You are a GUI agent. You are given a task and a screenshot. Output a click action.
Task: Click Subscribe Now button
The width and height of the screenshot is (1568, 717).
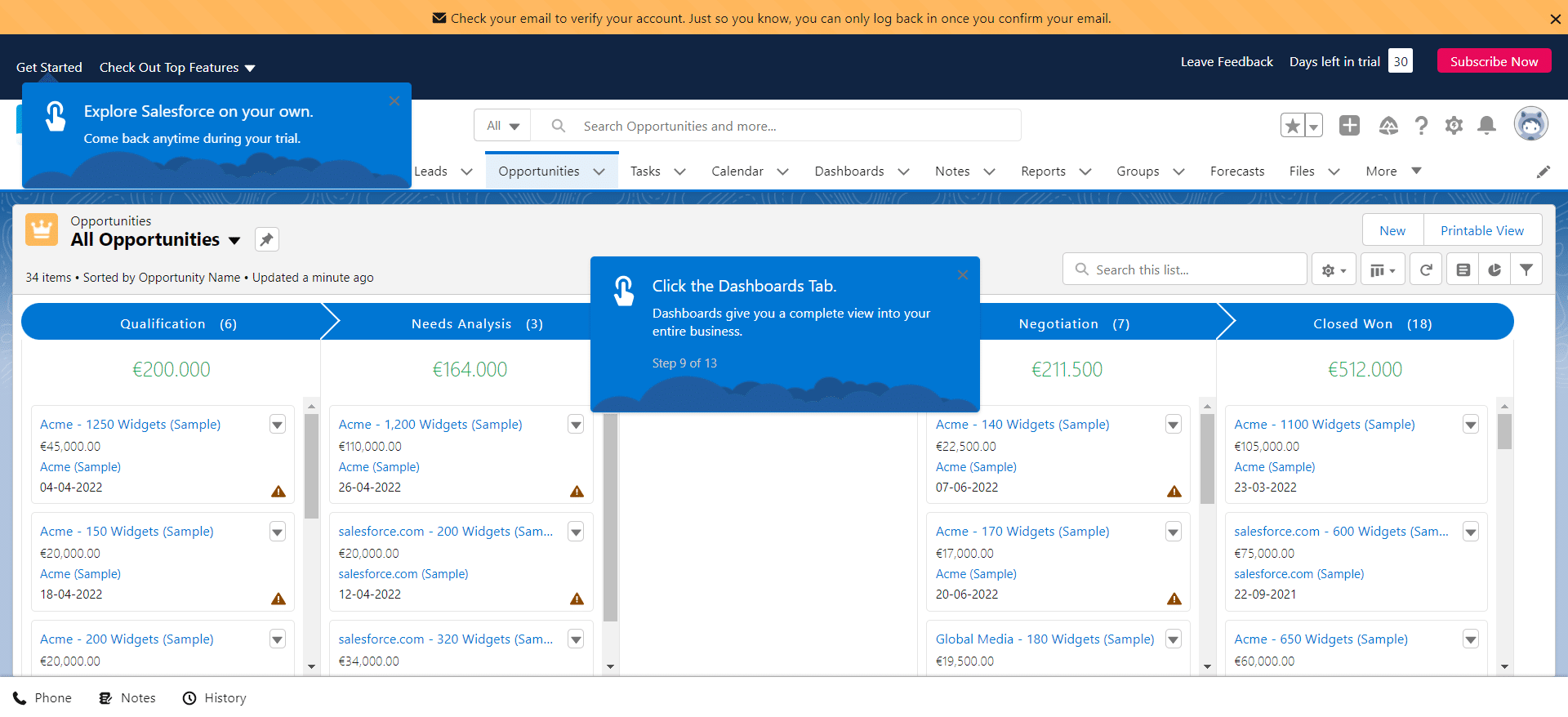pos(1494,61)
